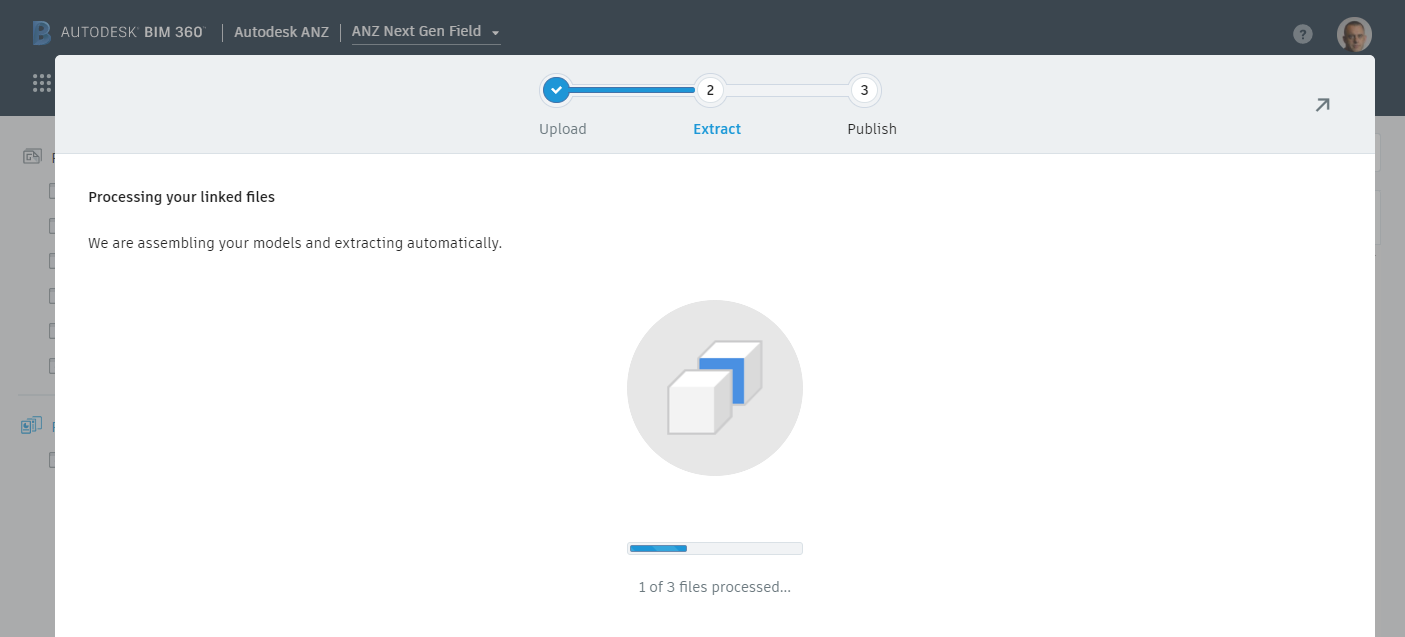Click the Plans section icon in the sidebar
The width and height of the screenshot is (1405, 637).
tap(32, 156)
